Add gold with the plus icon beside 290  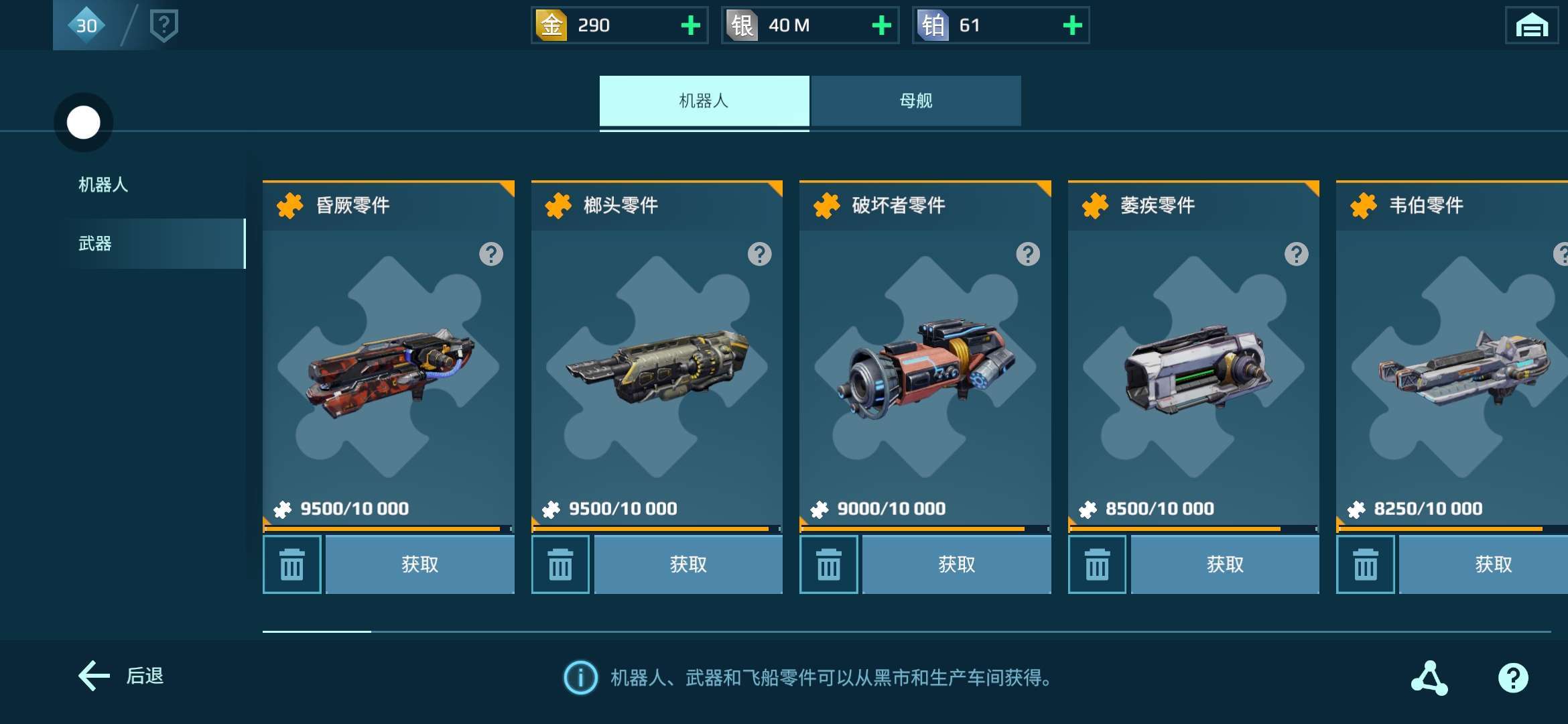click(x=690, y=25)
